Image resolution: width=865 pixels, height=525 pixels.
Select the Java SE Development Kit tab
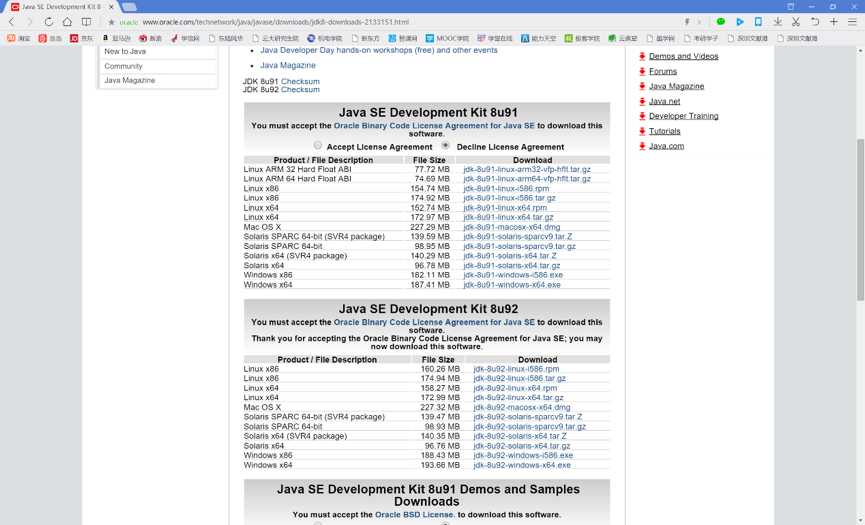click(x=61, y=7)
